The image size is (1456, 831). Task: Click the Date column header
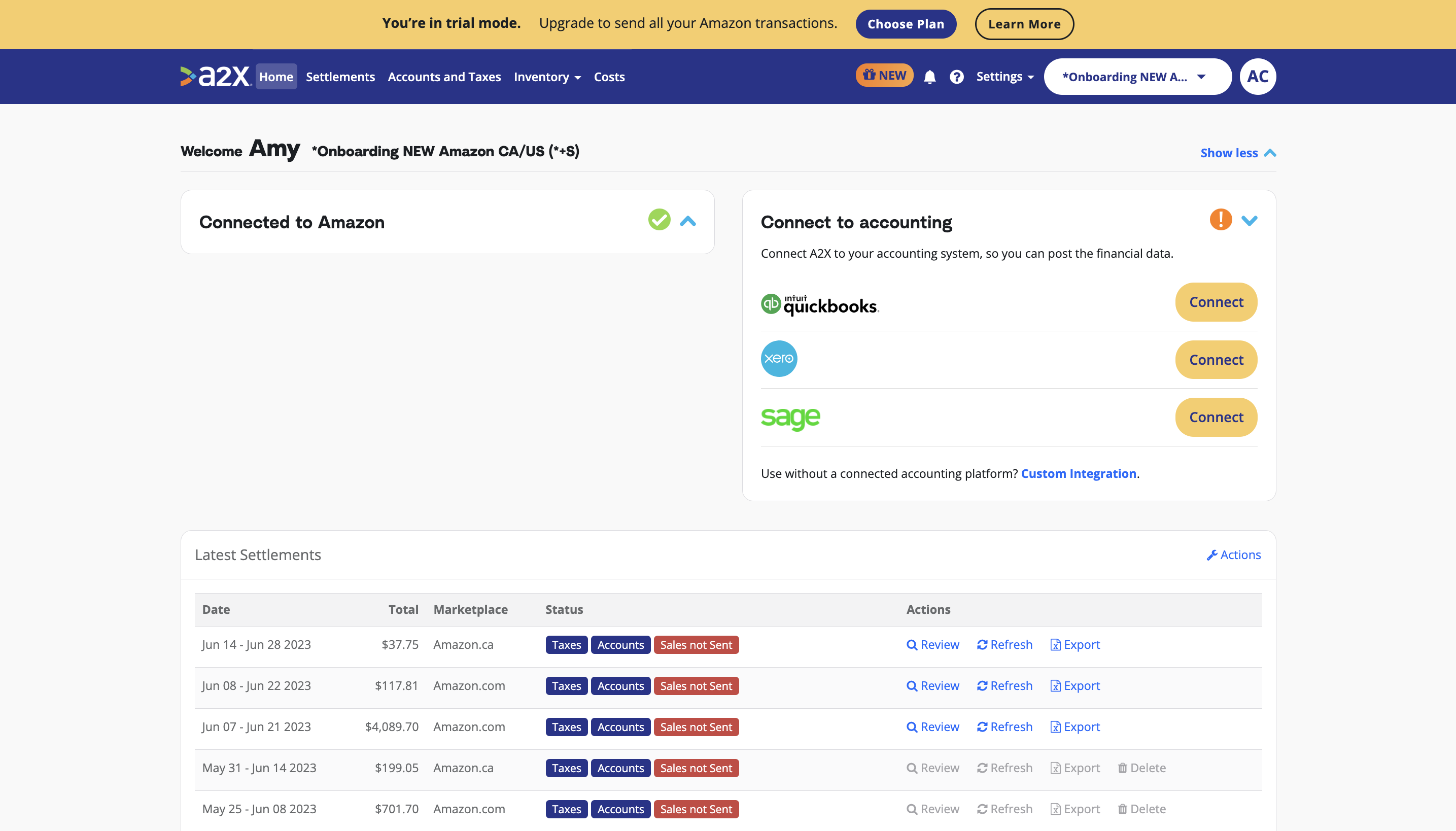[216, 610]
